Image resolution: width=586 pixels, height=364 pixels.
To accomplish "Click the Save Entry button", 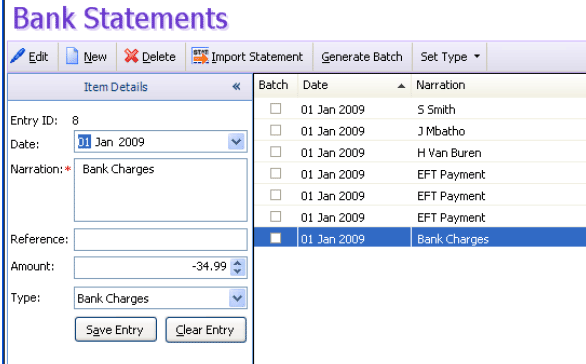I will (x=116, y=330).
